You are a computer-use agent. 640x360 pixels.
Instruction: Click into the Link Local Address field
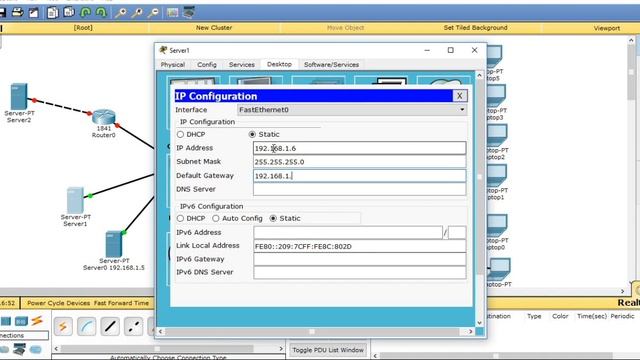point(360,246)
